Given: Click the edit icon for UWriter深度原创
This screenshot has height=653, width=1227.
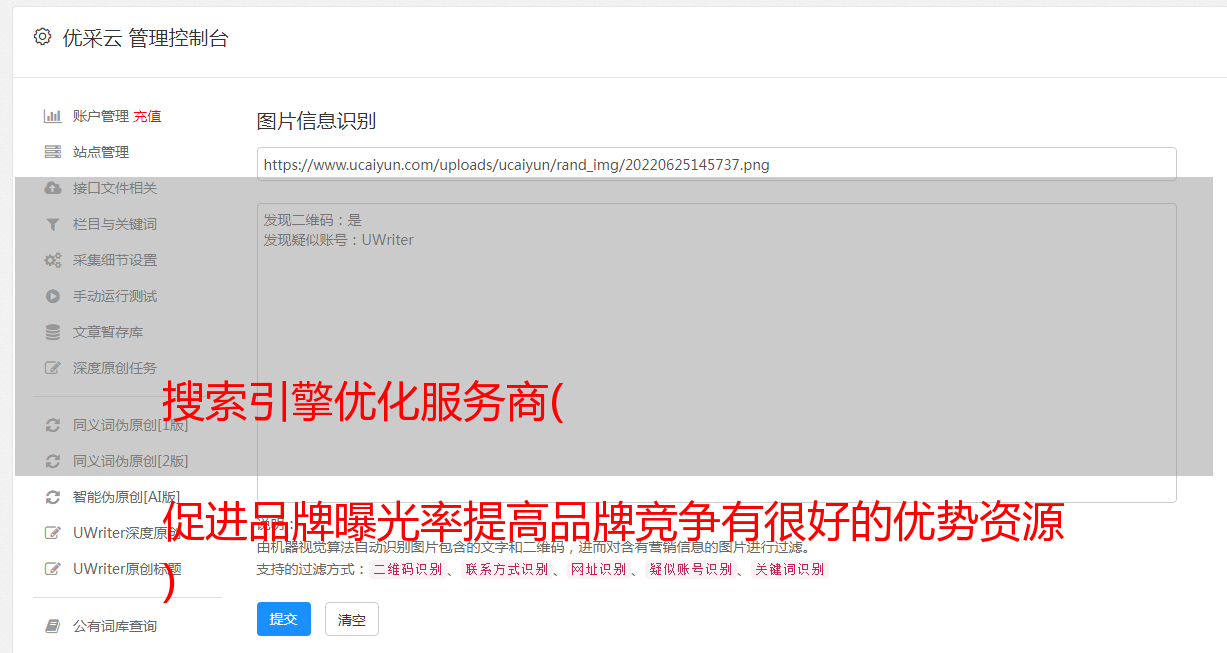Looking at the screenshot, I should click(53, 533).
